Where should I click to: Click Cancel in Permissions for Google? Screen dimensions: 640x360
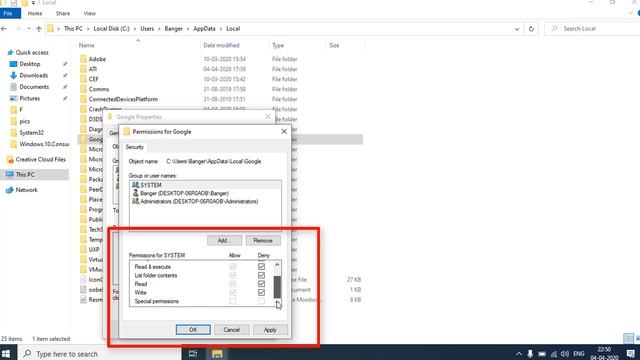(x=231, y=329)
